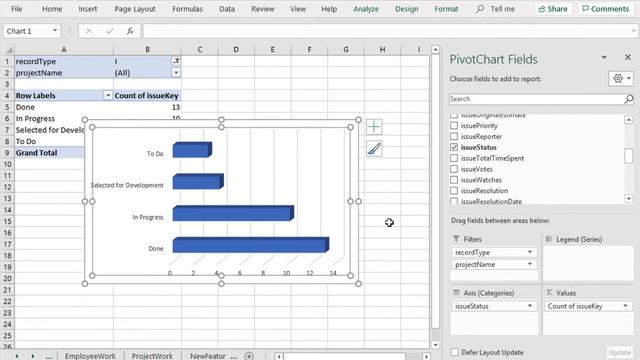Open the Analyze ribbon tab
Screen dimensions: 640x360
366,9
